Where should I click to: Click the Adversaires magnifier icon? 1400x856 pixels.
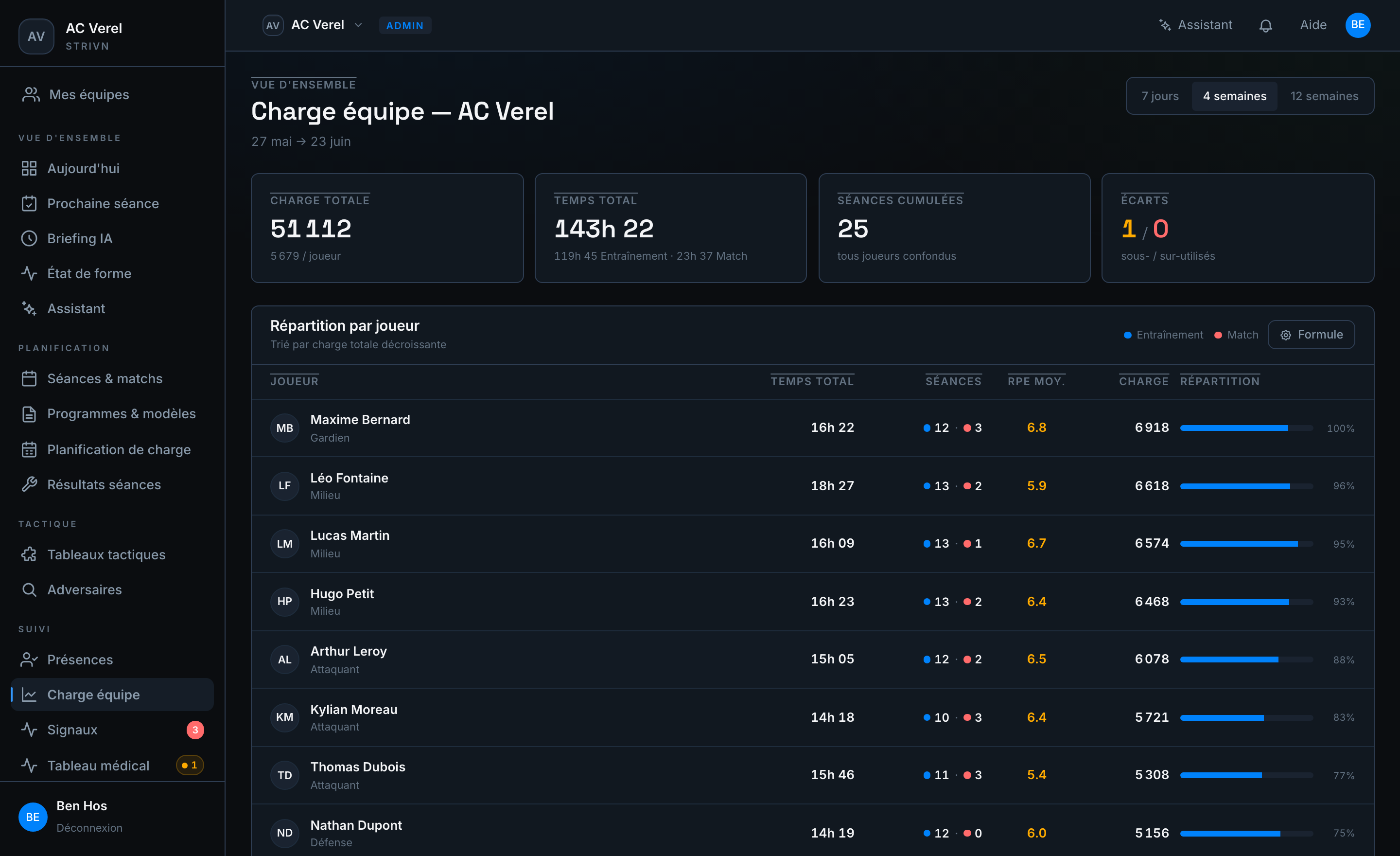[29, 590]
